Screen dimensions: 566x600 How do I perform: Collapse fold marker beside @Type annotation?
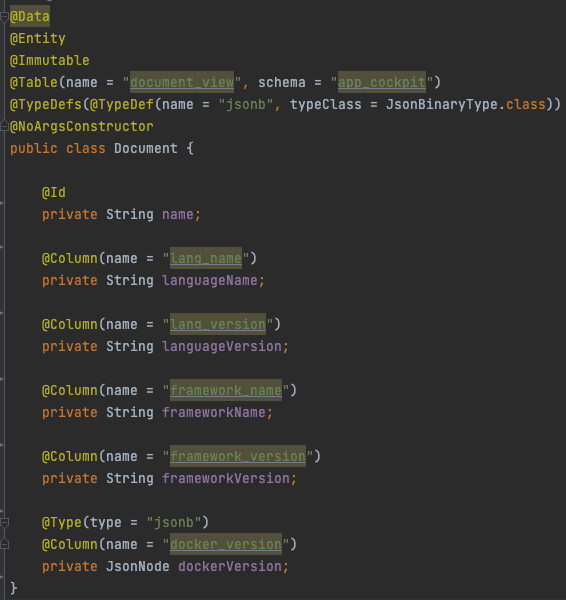click(x=4, y=522)
